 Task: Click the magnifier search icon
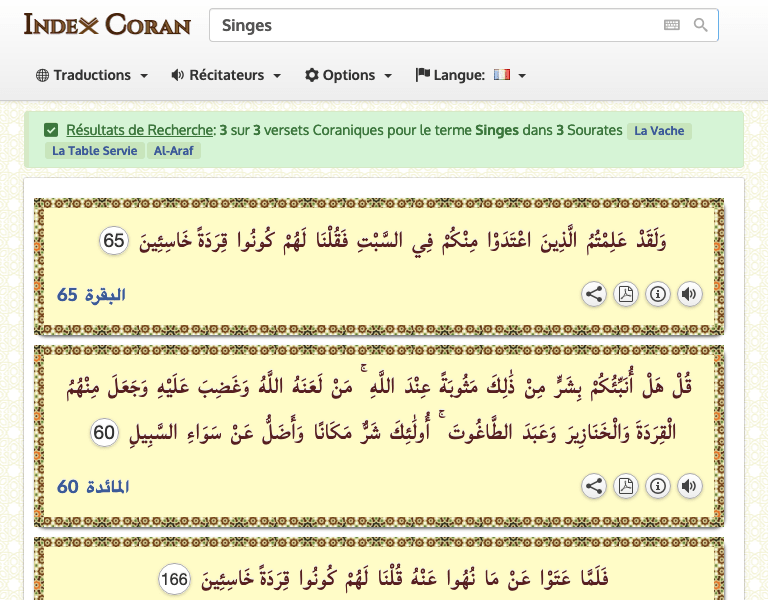click(700, 25)
